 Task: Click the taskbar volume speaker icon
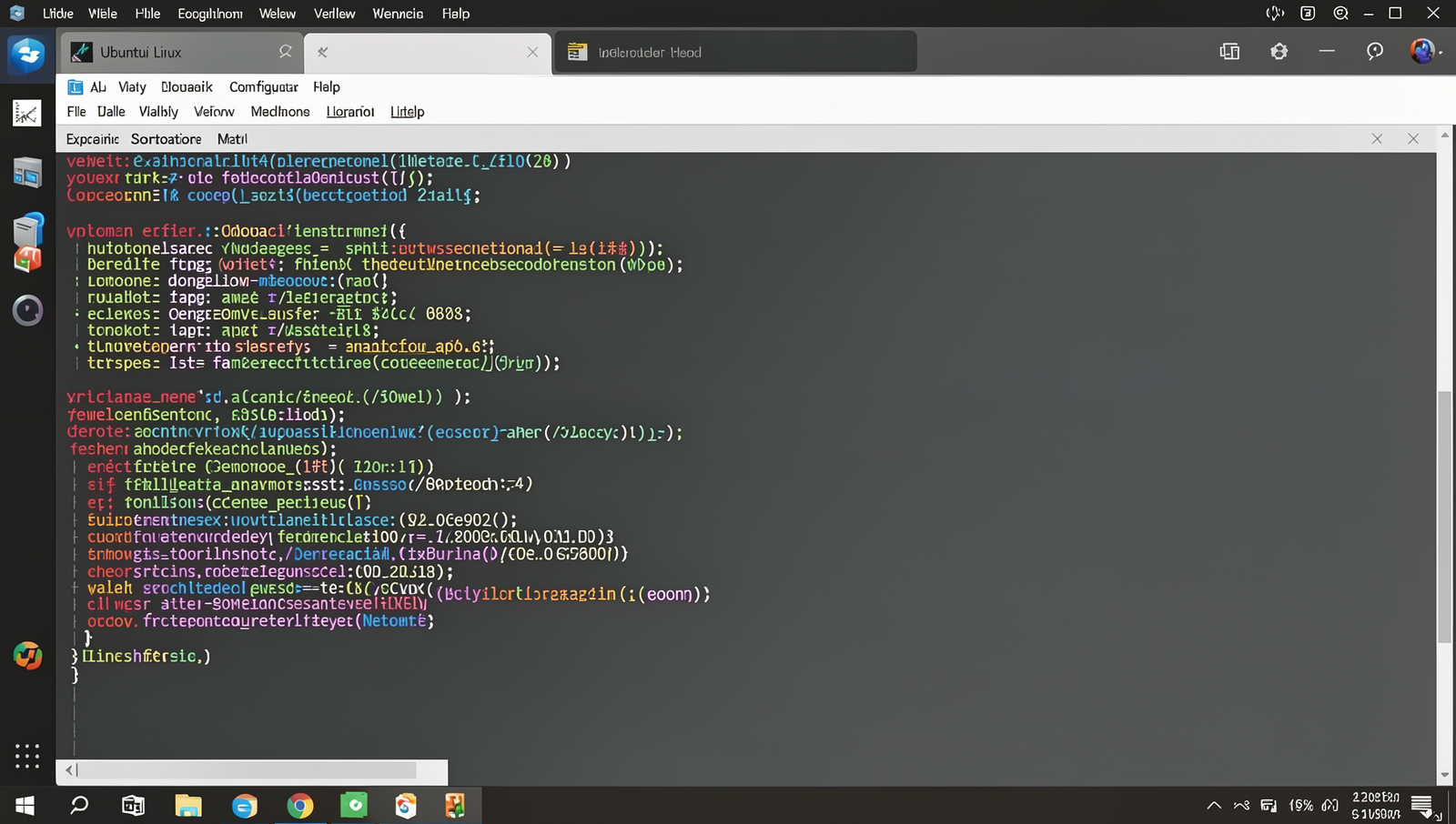1330,806
